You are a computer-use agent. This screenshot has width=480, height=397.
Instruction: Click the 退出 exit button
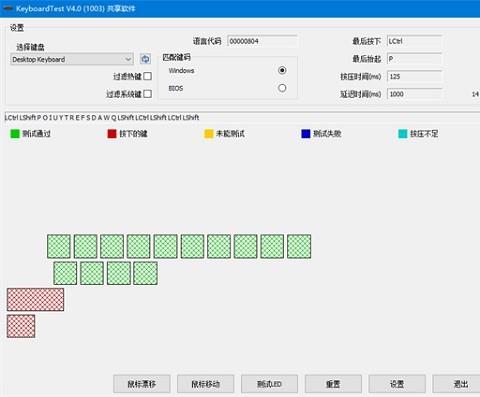(x=458, y=384)
